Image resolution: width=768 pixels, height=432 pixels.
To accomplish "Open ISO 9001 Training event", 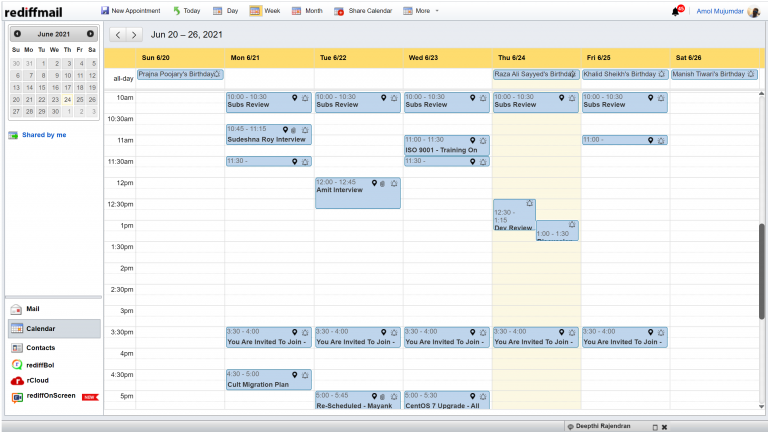I will [x=447, y=145].
